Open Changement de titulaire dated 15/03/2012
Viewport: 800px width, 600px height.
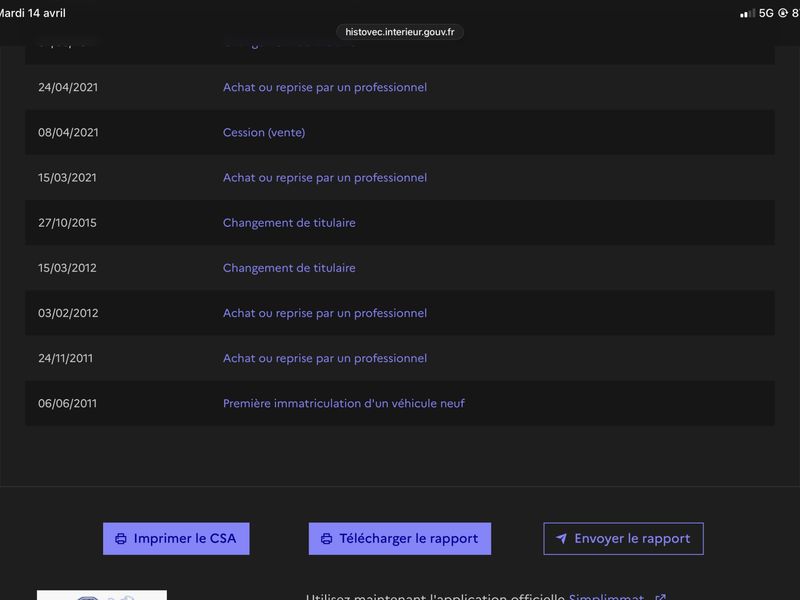click(289, 268)
